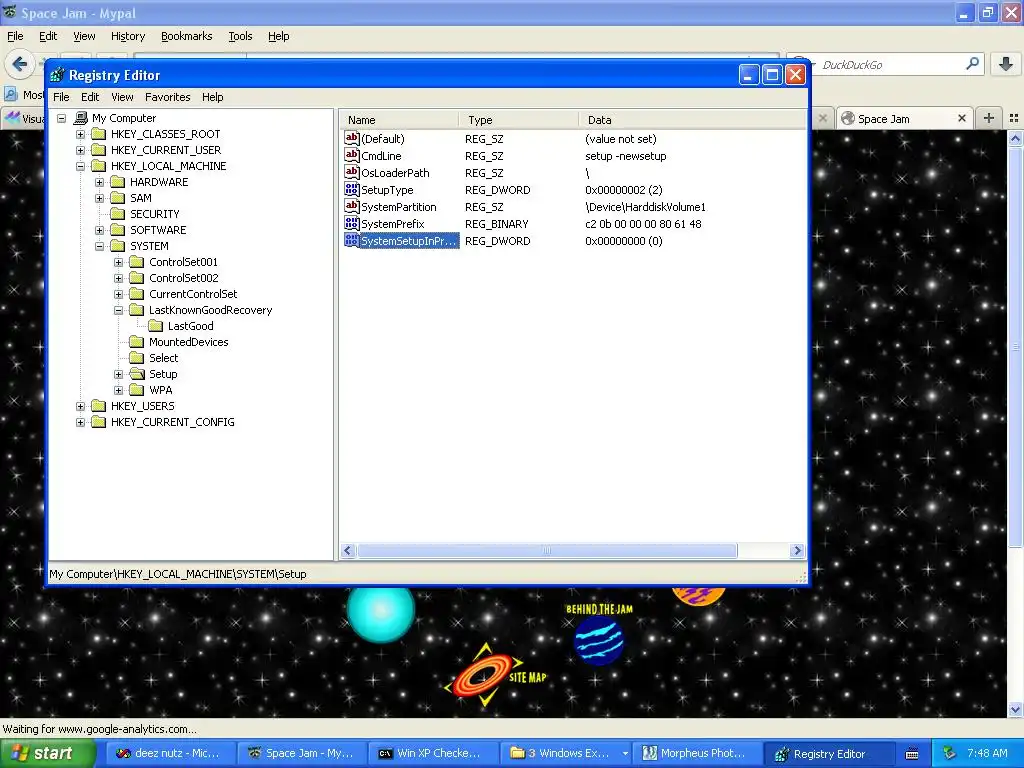Click the cyan planet on Space Jam page

click(381, 614)
